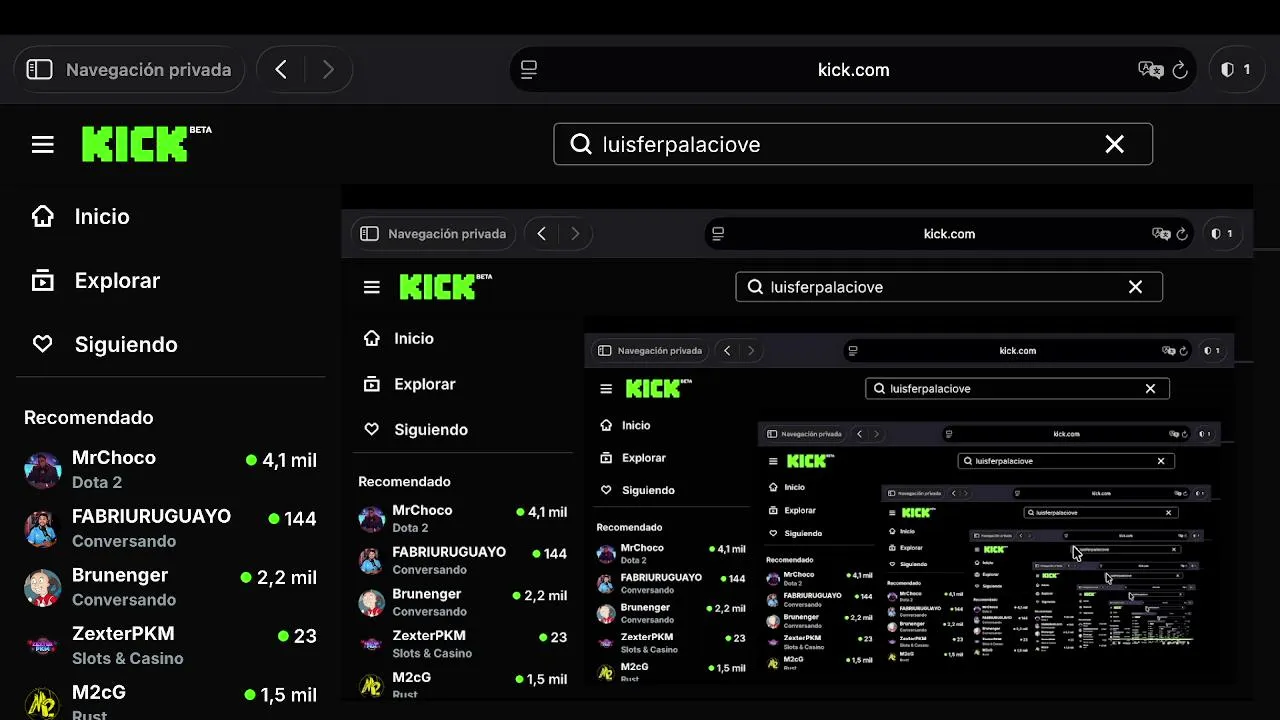Click the shield icon in the first nested copy
The width and height of the screenshot is (1280, 720).
coord(1216,234)
